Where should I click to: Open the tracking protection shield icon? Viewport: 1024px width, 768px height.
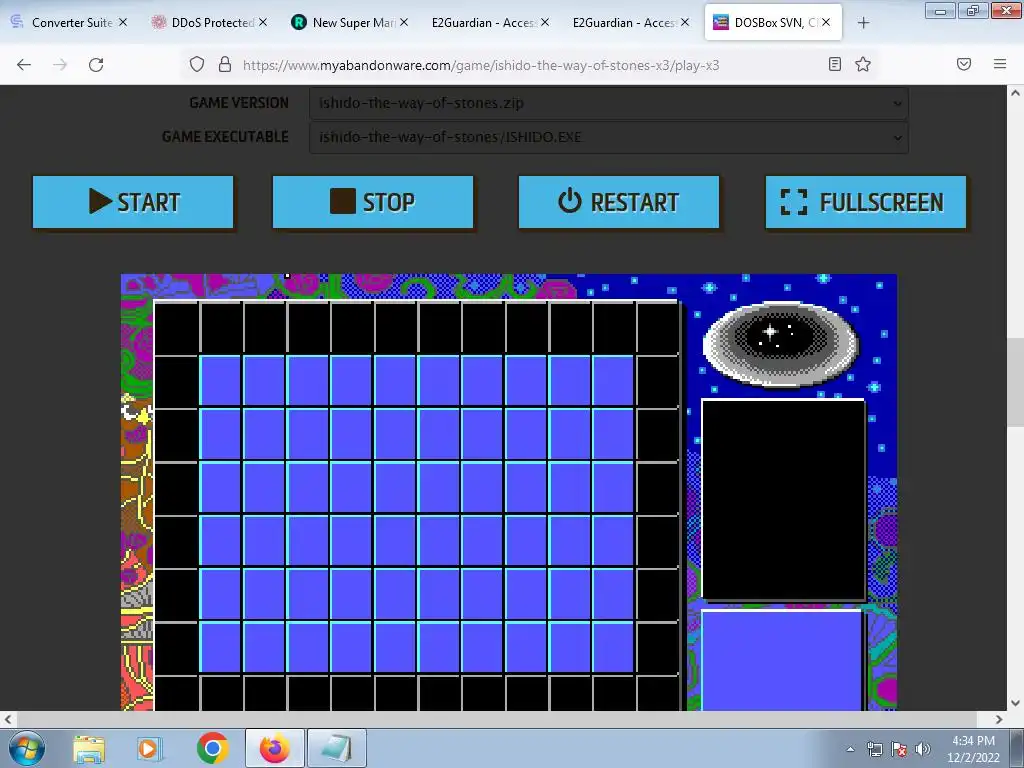(x=197, y=64)
